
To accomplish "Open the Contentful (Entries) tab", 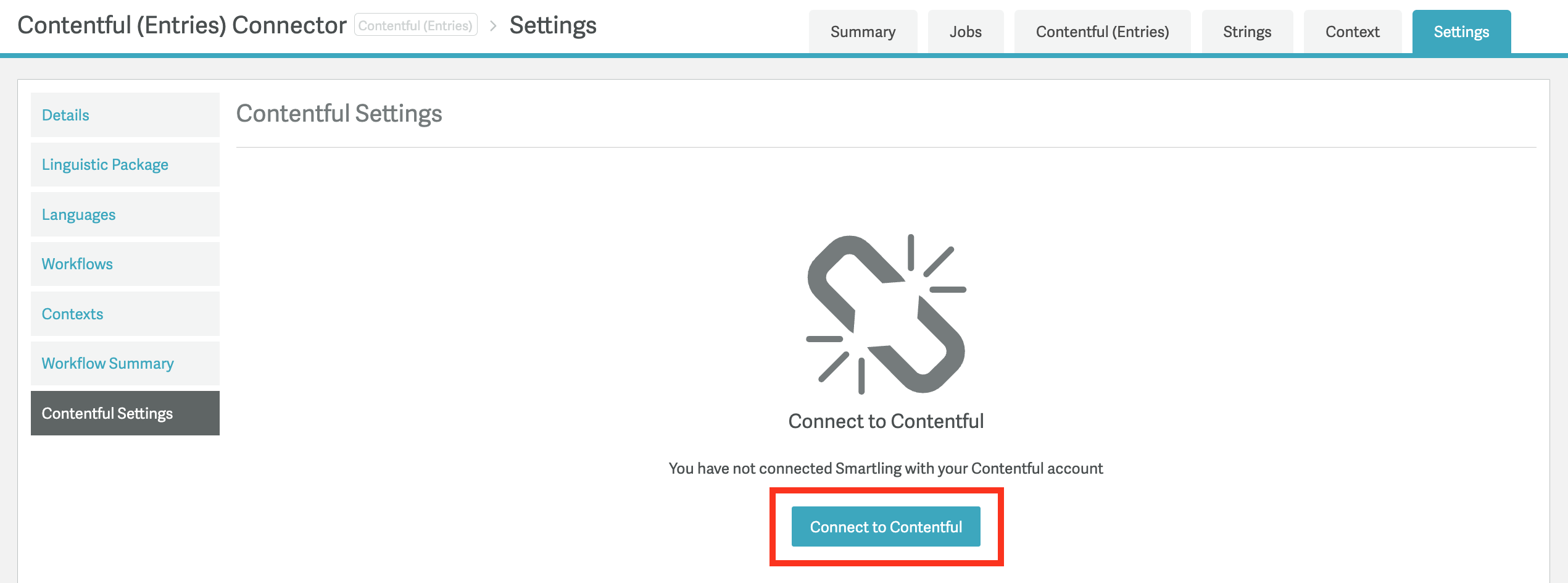I will tap(1101, 31).
